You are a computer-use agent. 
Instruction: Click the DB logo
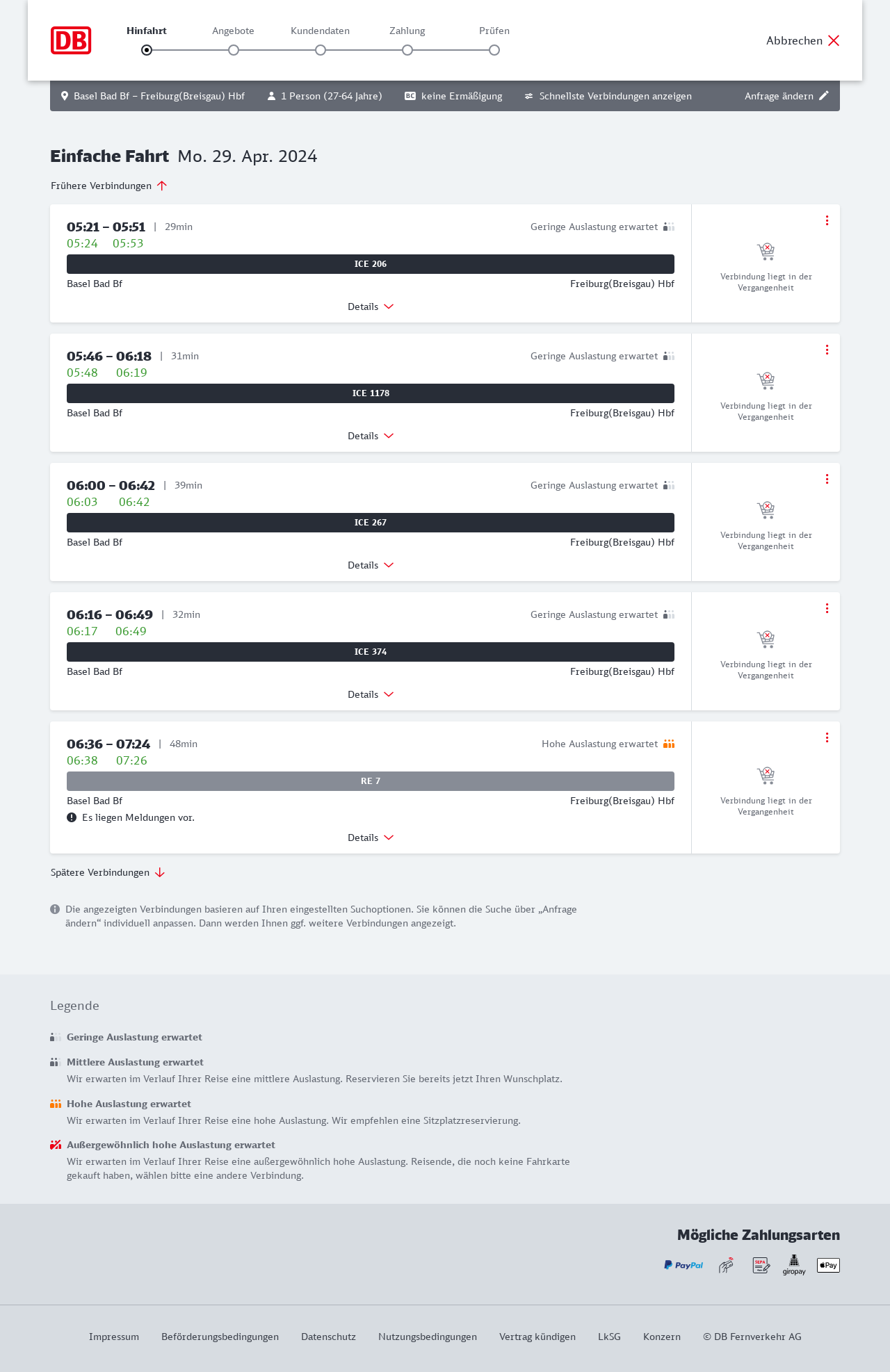click(71, 40)
